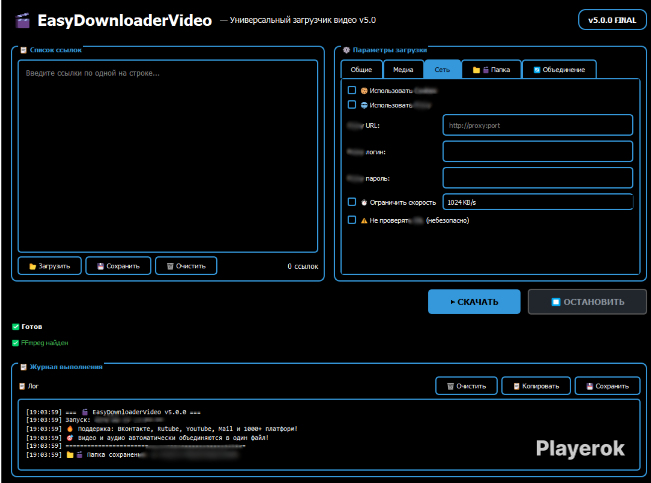Toggle the Ограничить скорость checkbox
651x483 pixels.
(352, 202)
